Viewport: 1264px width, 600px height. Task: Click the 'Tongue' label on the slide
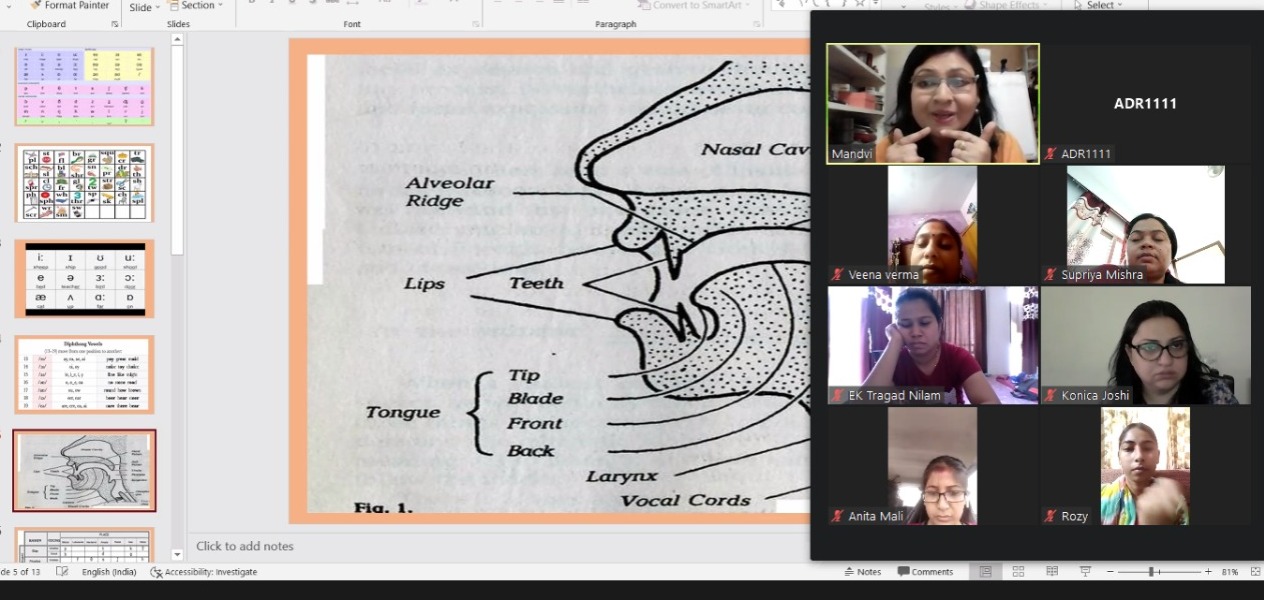tap(402, 412)
